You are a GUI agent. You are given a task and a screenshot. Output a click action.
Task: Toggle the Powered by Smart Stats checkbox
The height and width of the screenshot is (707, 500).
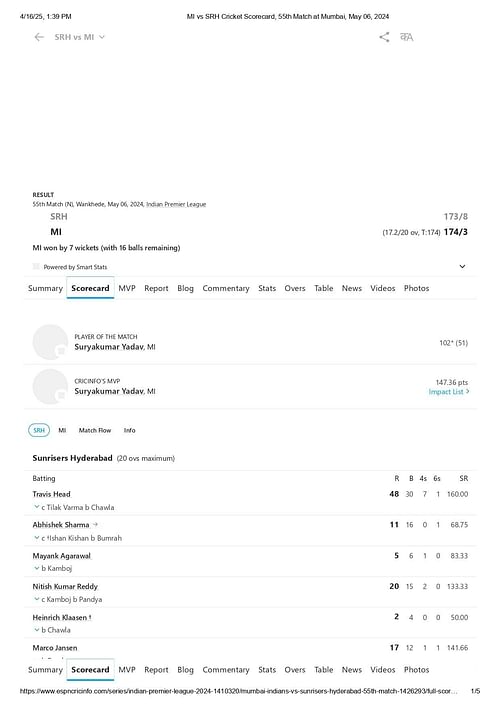pyautogui.click(x=36, y=266)
